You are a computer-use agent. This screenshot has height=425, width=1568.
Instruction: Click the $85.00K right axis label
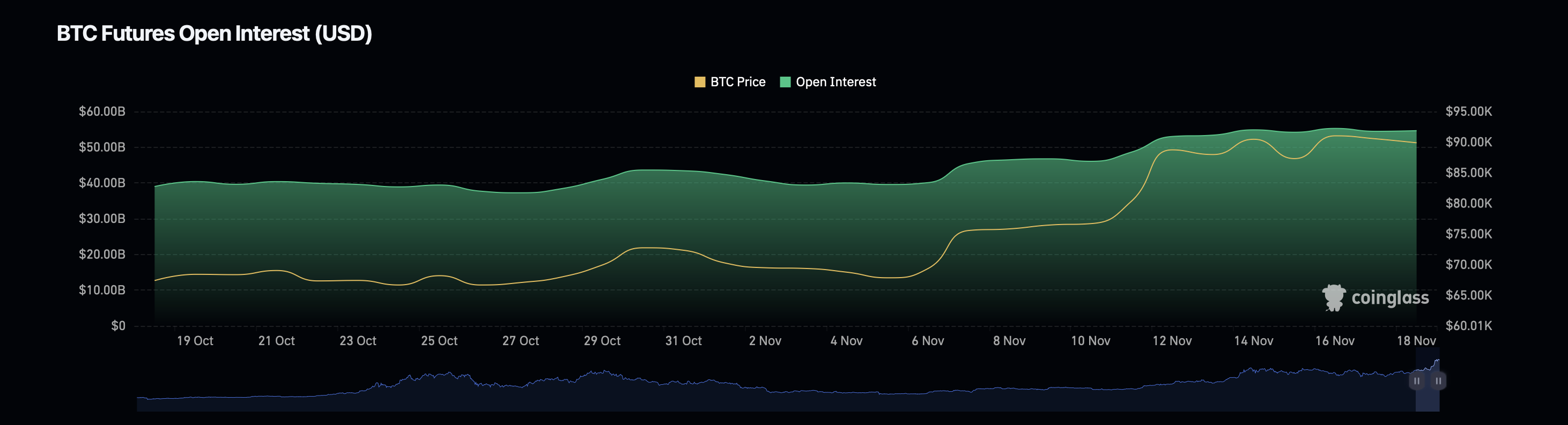pyautogui.click(x=1469, y=173)
